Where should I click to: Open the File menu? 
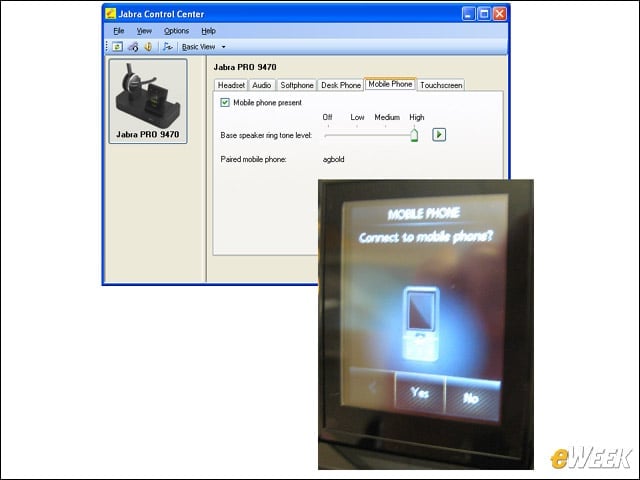coord(119,31)
